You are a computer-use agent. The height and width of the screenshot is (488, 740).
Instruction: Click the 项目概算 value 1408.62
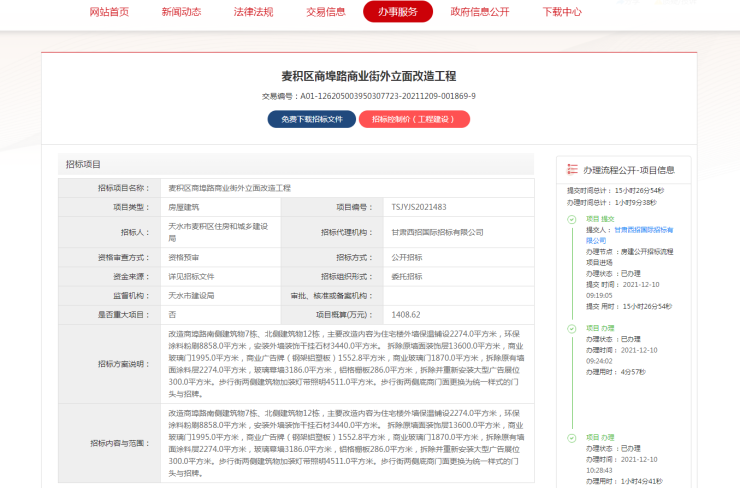pos(406,313)
